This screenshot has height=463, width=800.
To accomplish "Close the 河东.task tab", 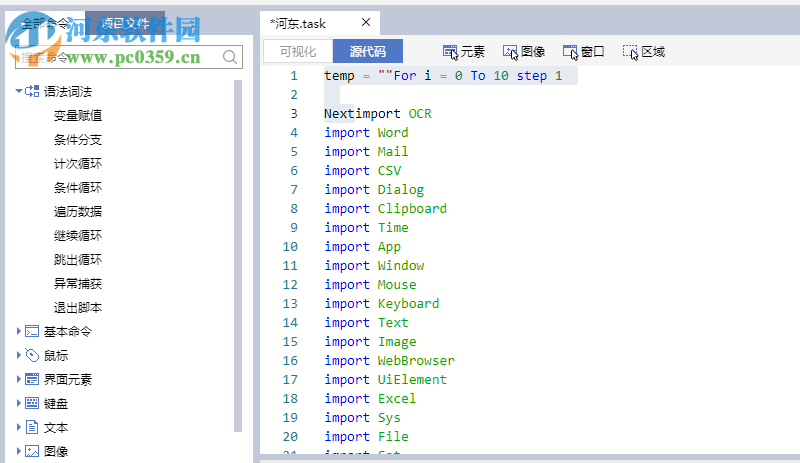I will click(366, 22).
